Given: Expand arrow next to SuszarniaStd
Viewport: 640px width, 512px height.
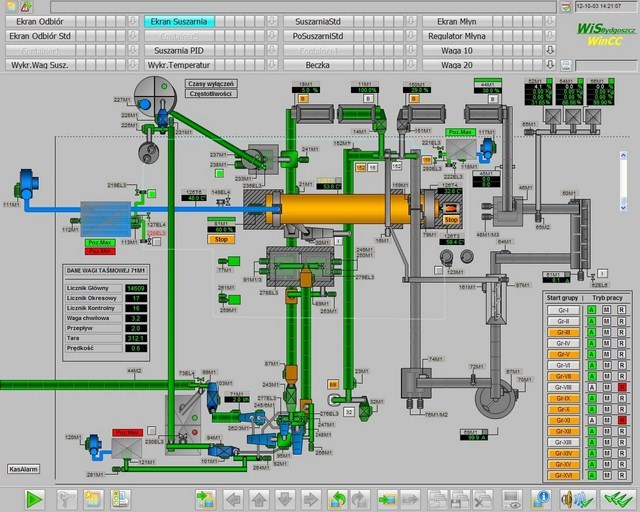Looking at the screenshot, I should point(411,21).
